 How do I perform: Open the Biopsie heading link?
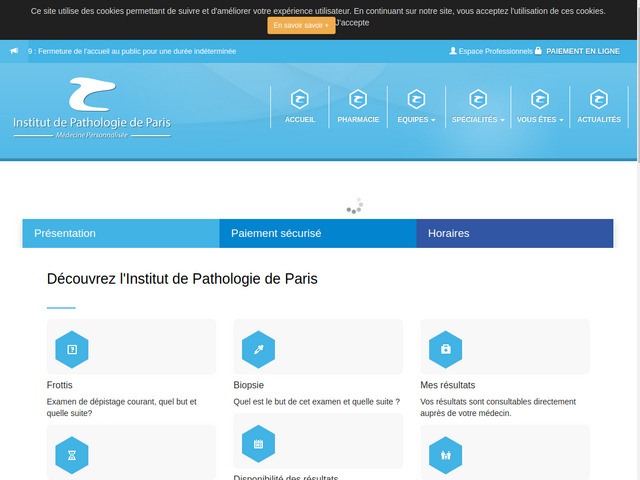(249, 385)
